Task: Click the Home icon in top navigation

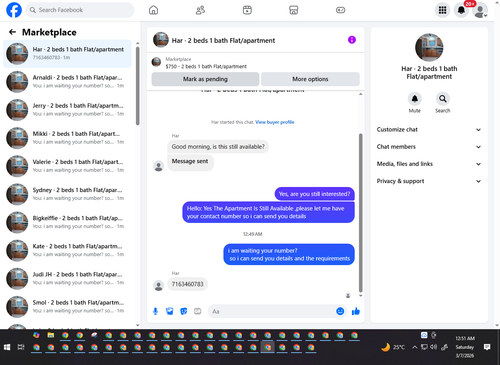Action: 153,10
